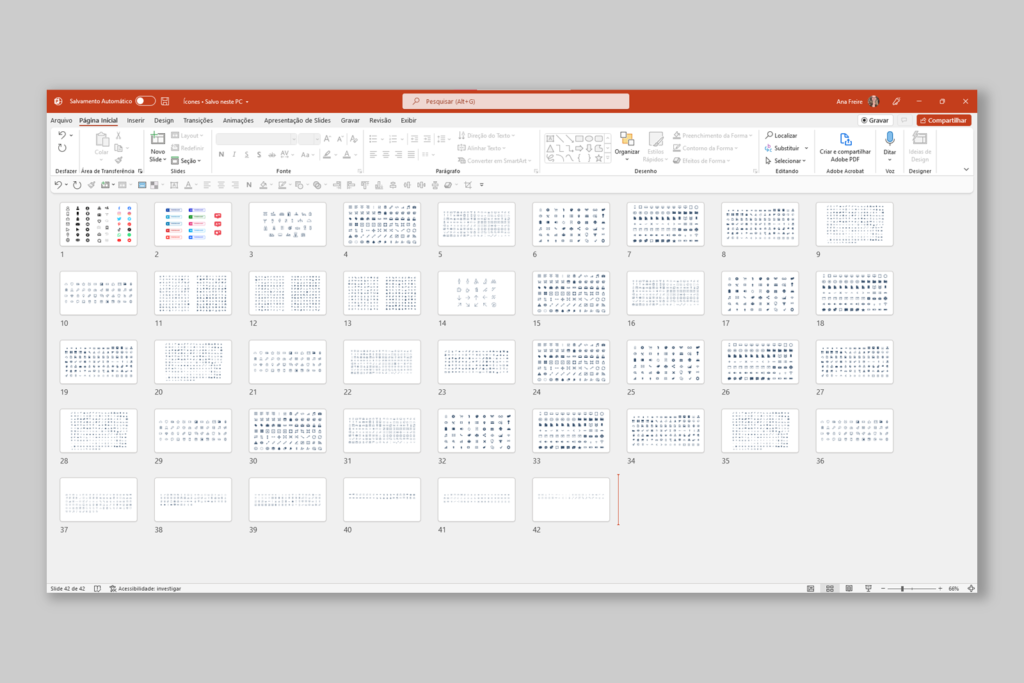The height and width of the screenshot is (683, 1024).
Task: Collapse the ribbon with the chevron
Action: (x=966, y=170)
